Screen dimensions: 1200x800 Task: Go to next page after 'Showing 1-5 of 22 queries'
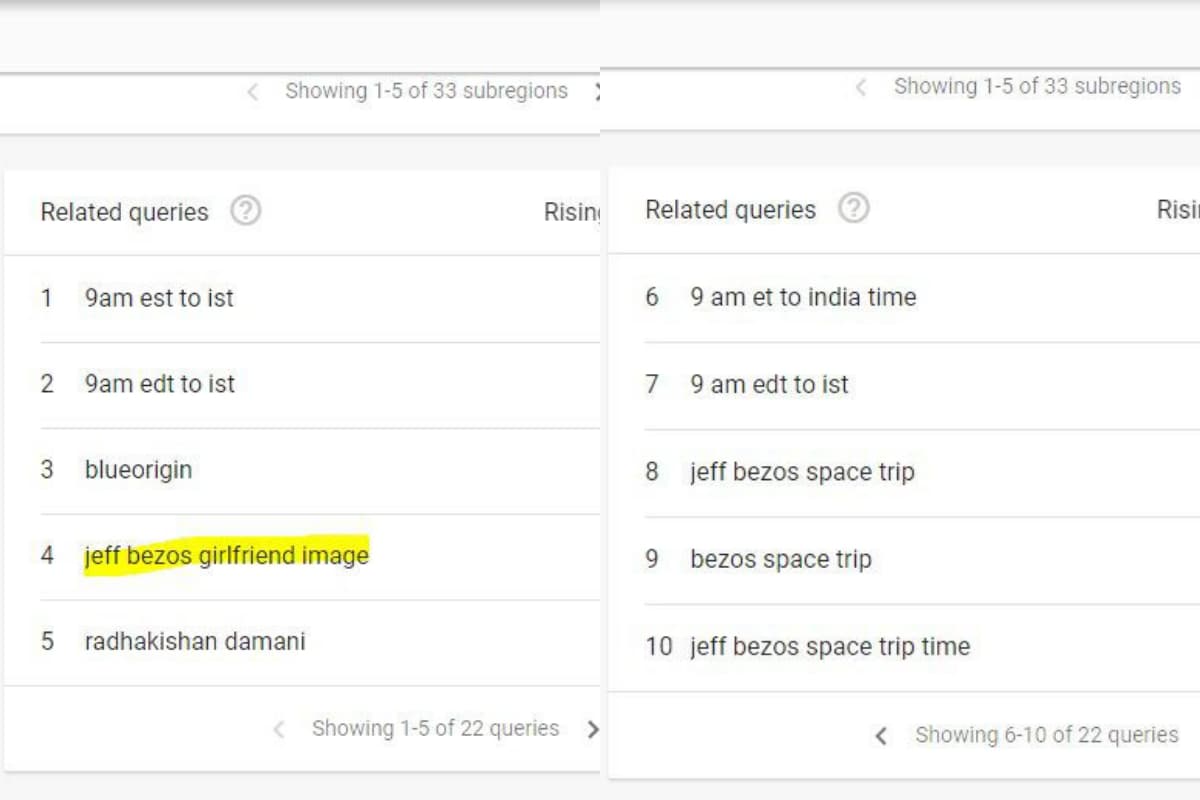click(592, 729)
